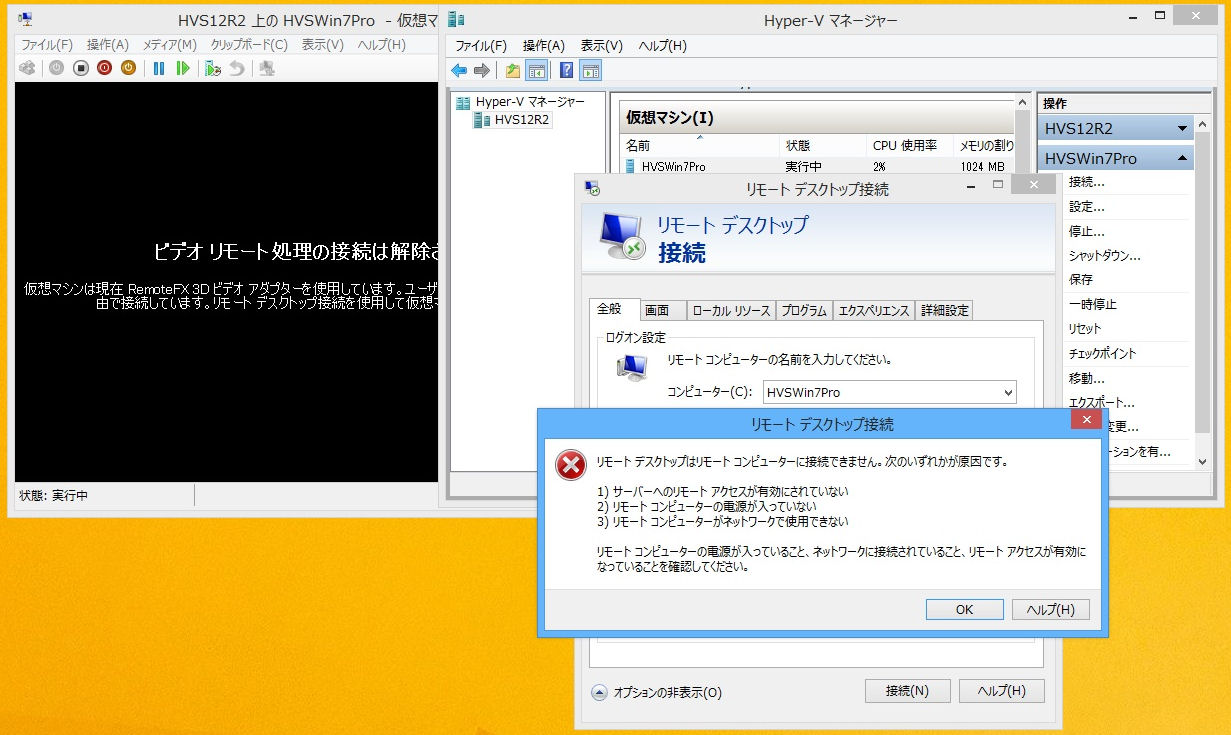Screen dimensions: 1231x735
Task: Select the HVSWin7Pro row in virtual machine list
Action: click(816, 167)
